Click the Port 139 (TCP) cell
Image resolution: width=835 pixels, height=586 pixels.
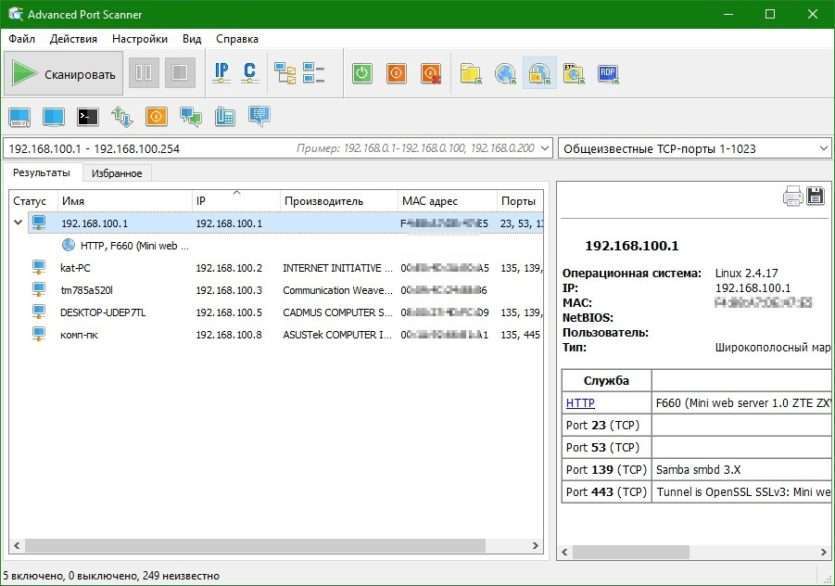tap(607, 469)
